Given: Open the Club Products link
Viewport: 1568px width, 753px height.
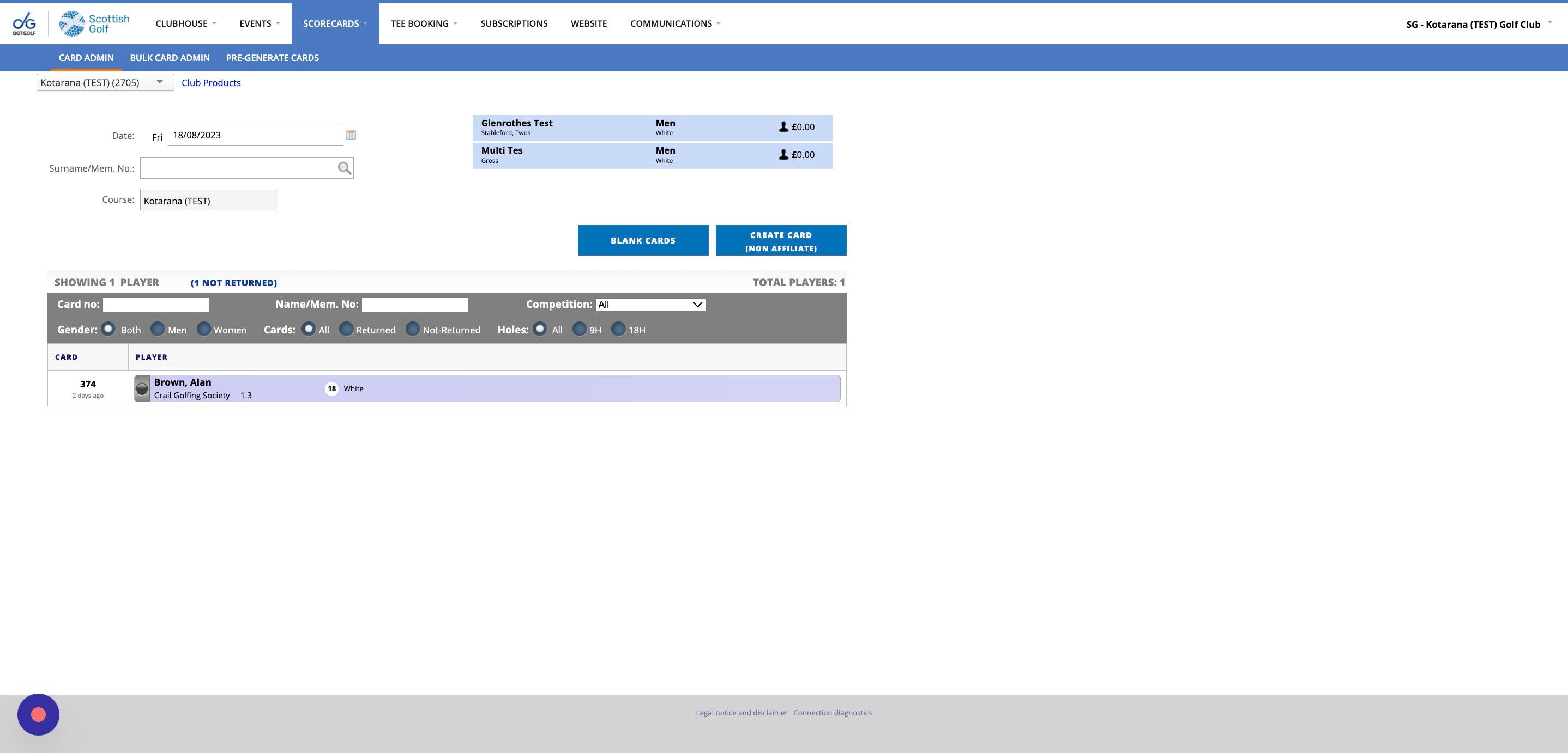Looking at the screenshot, I should (210, 83).
